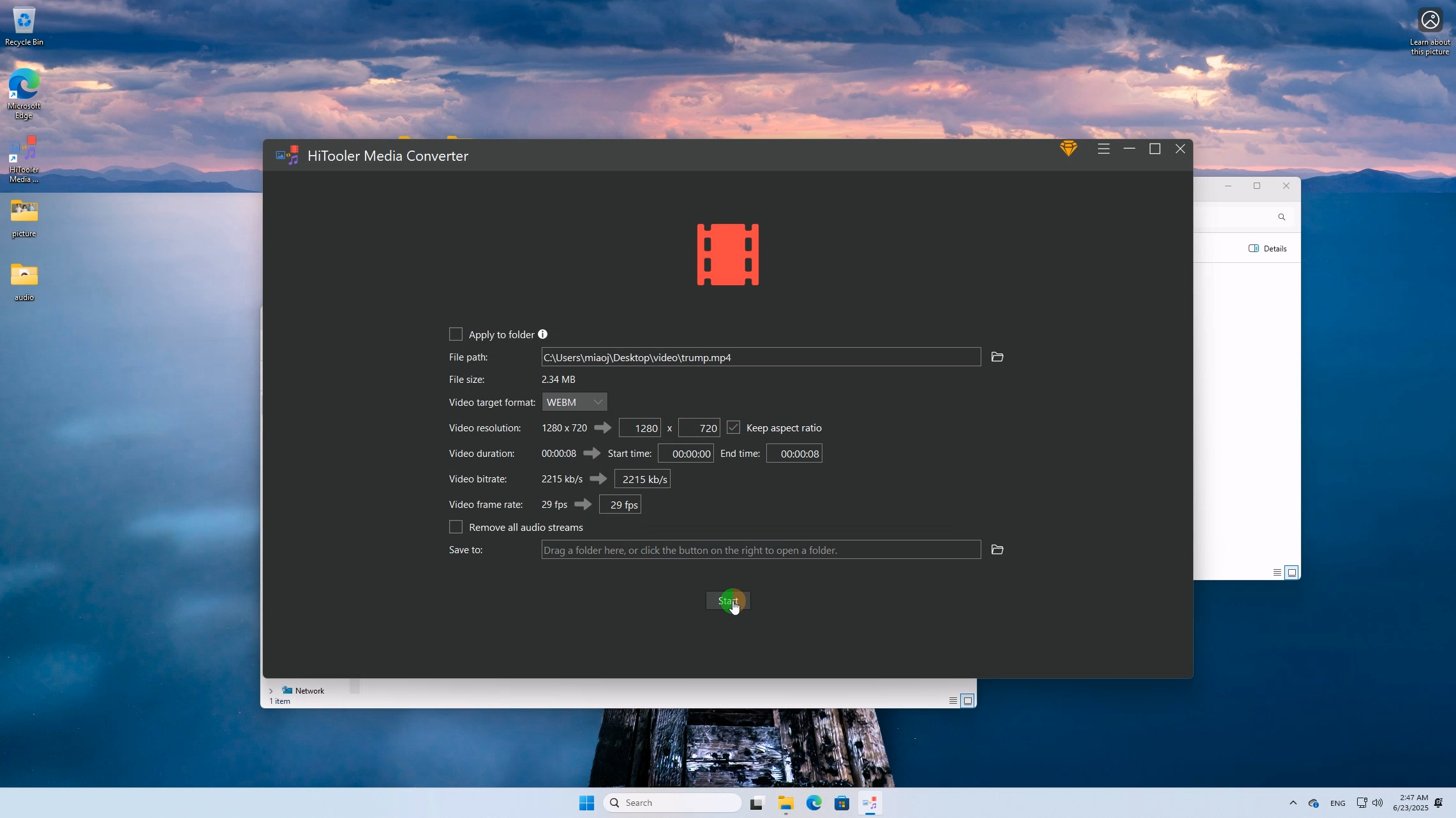The image size is (1456, 818).
Task: Launch HiTooler Media Converter desktop shortcut
Action: pos(24,150)
